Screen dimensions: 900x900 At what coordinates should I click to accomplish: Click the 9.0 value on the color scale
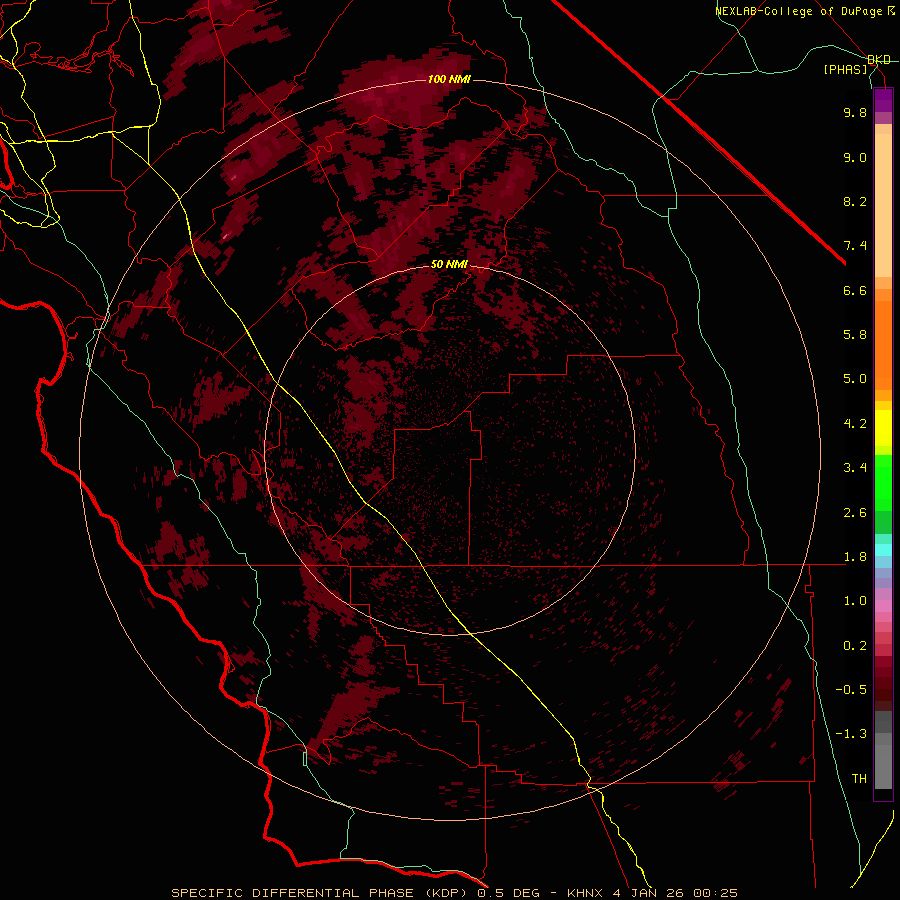point(855,157)
